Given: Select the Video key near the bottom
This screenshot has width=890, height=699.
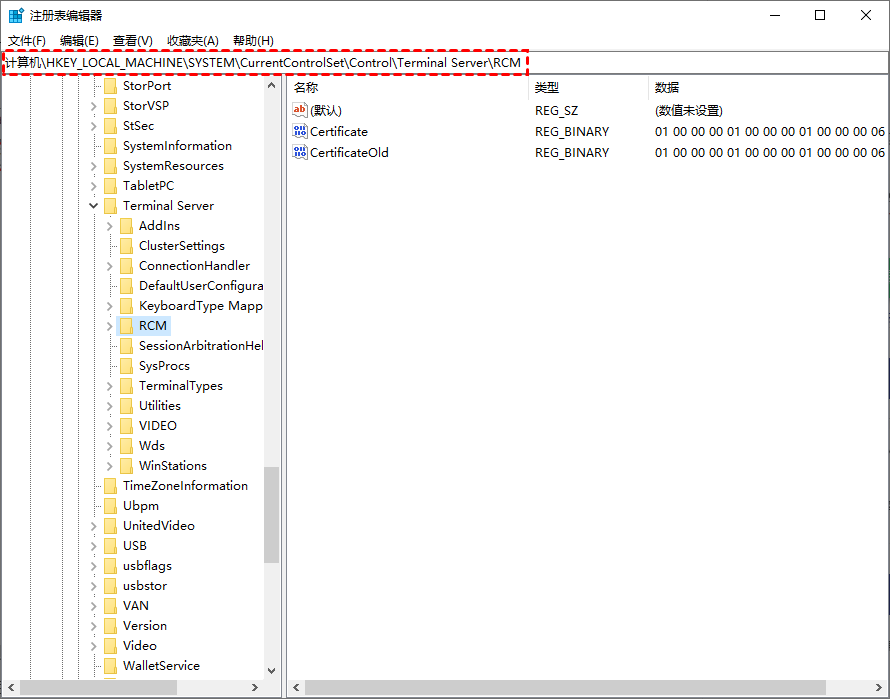Looking at the screenshot, I should coord(140,646).
